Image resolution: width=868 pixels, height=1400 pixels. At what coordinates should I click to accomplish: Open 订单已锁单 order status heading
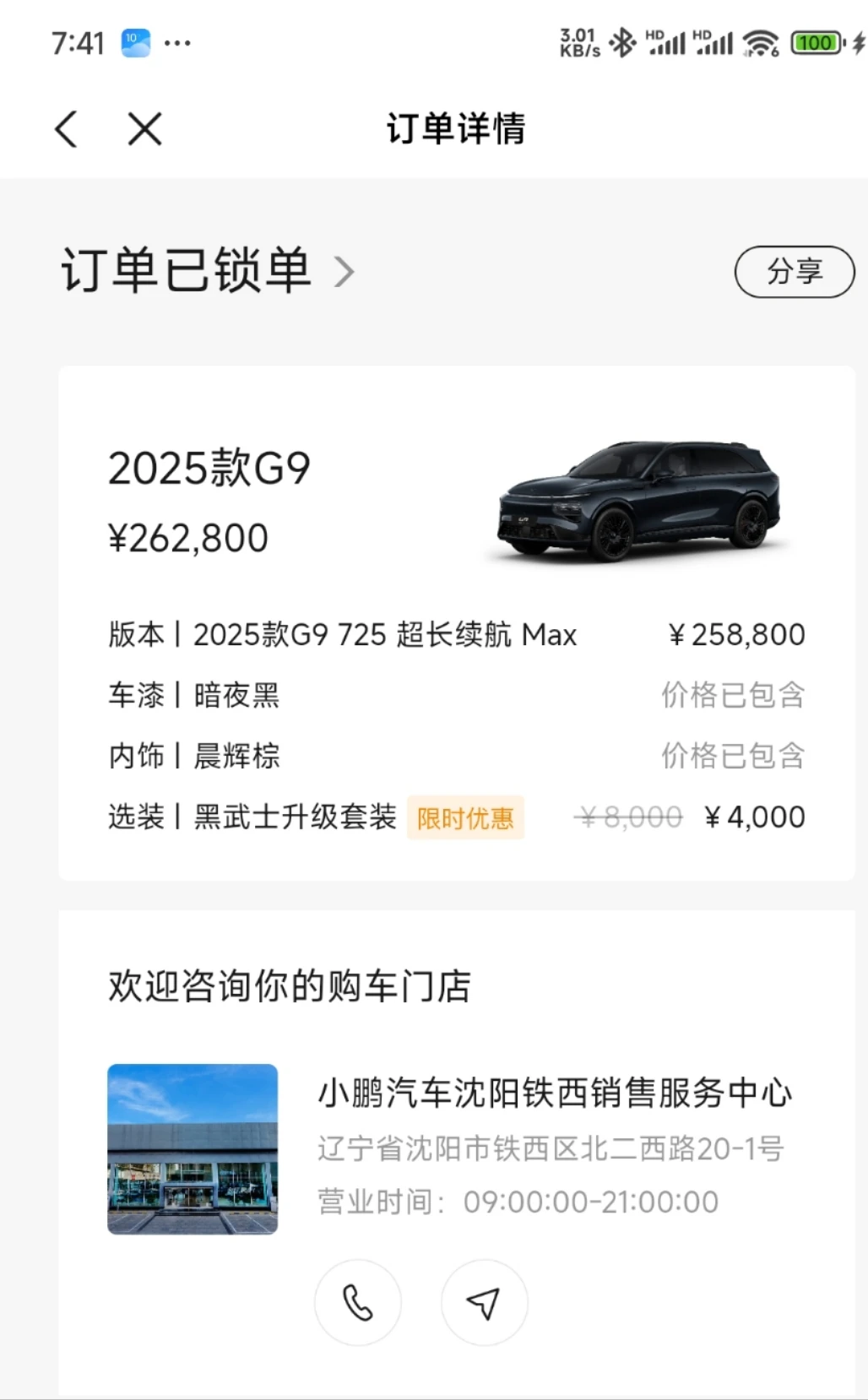coord(186,271)
